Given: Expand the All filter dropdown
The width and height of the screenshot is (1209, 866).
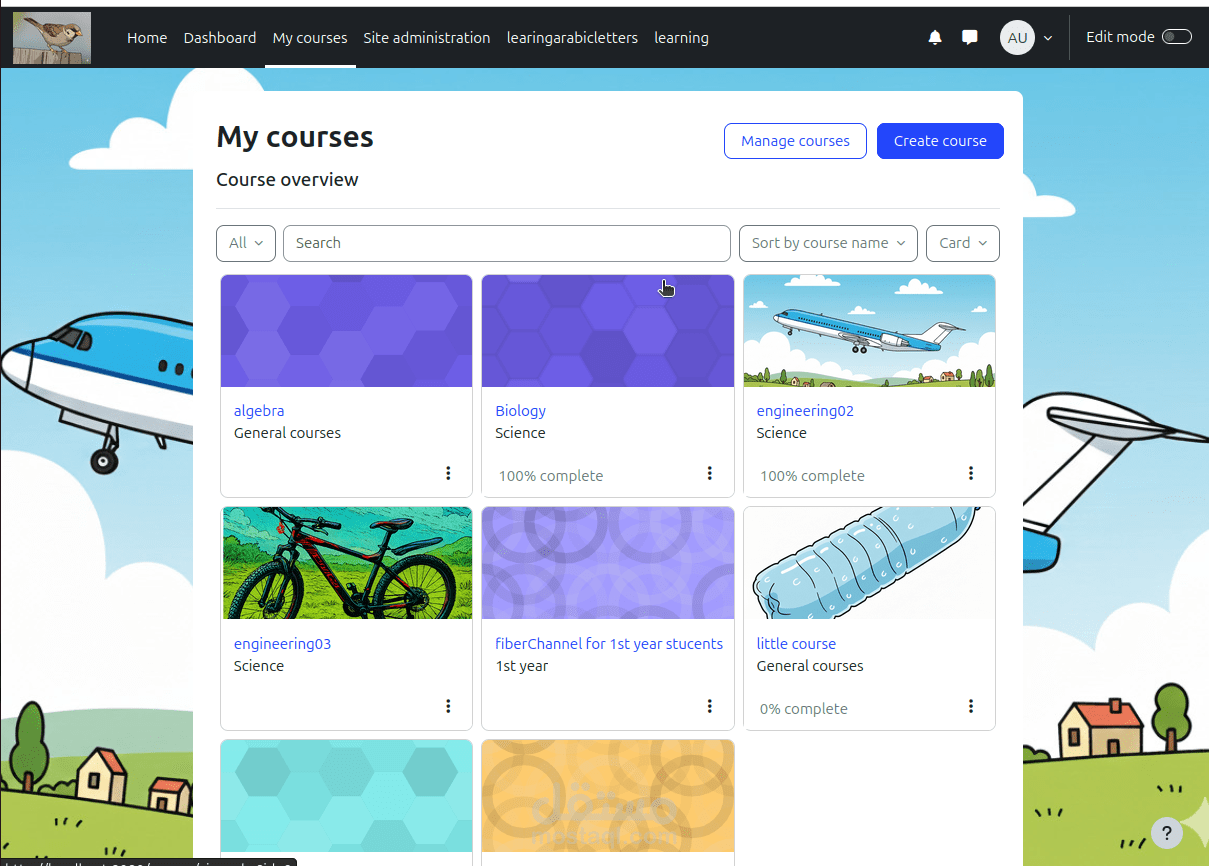Looking at the screenshot, I should pos(246,243).
